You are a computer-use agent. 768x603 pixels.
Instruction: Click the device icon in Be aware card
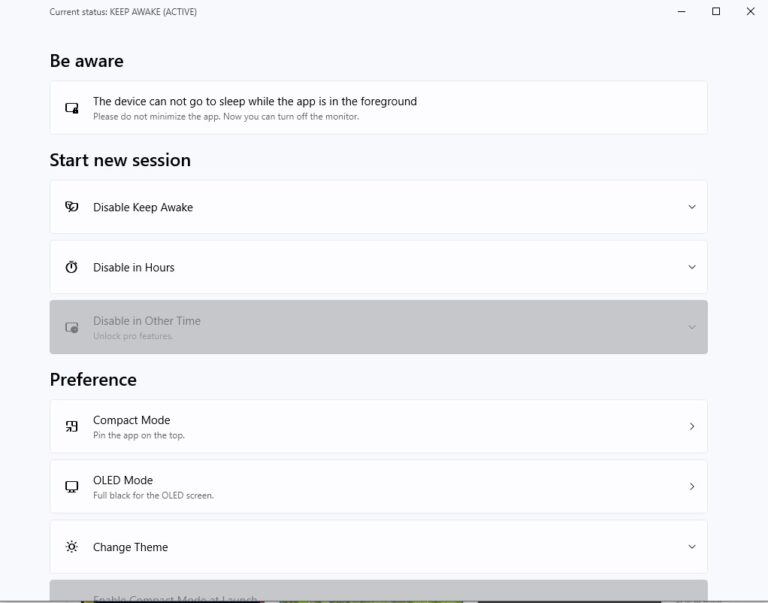click(72, 108)
